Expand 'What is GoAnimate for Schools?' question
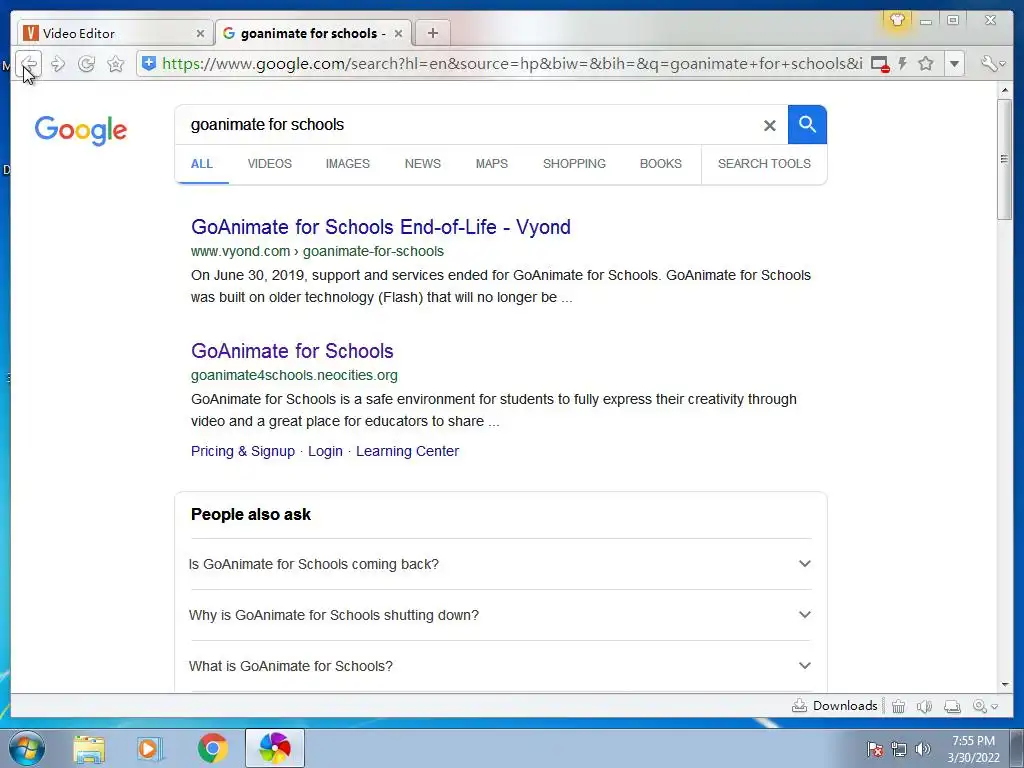The image size is (1024, 768). [x=500, y=666]
